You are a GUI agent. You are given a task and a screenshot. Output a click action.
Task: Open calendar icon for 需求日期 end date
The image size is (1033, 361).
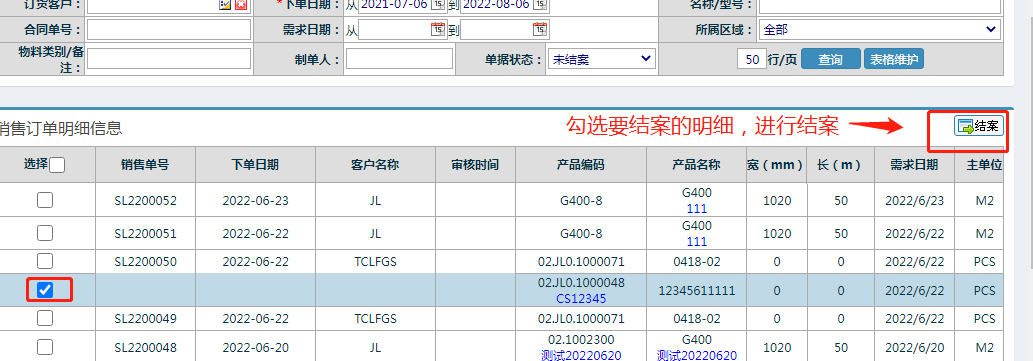click(540, 29)
